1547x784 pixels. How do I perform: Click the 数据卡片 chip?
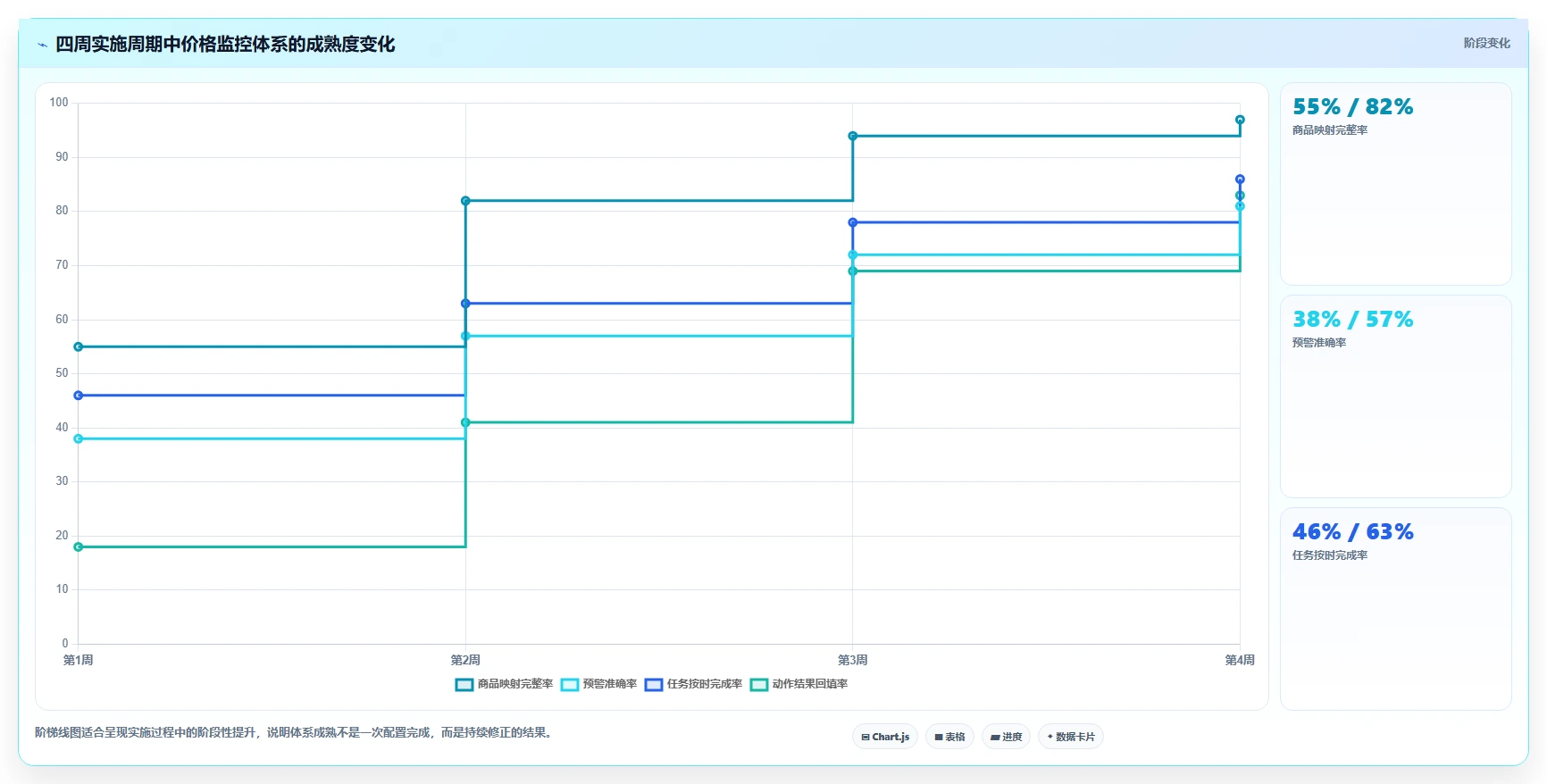1071,737
